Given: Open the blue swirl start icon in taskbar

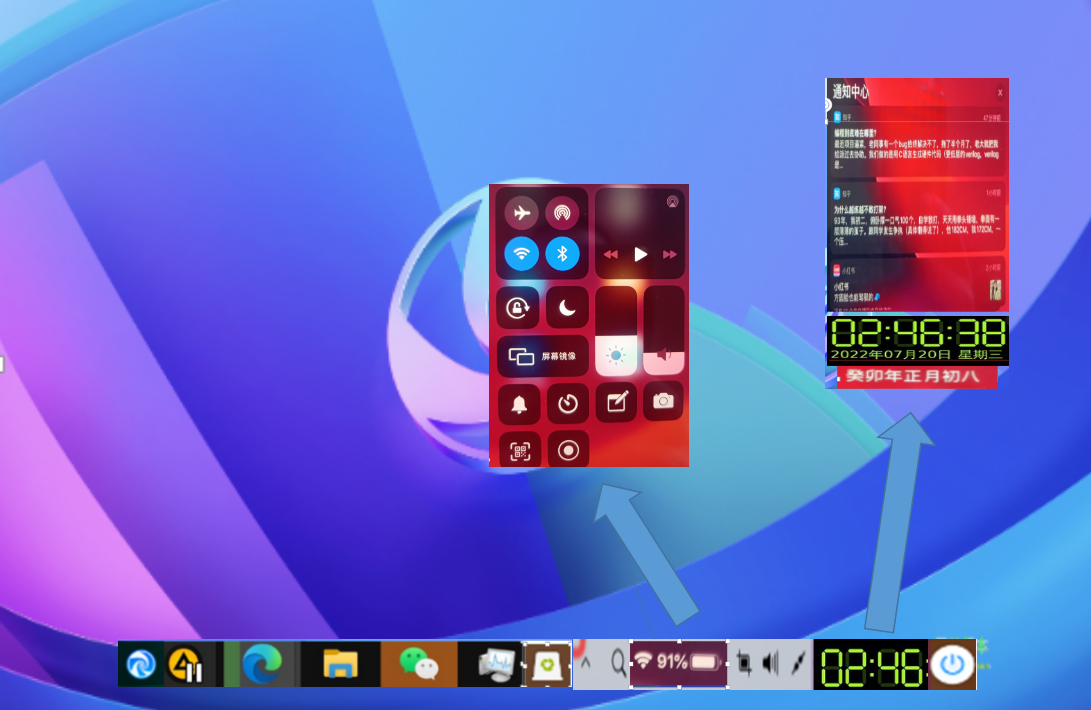Looking at the screenshot, I should 141,664.
